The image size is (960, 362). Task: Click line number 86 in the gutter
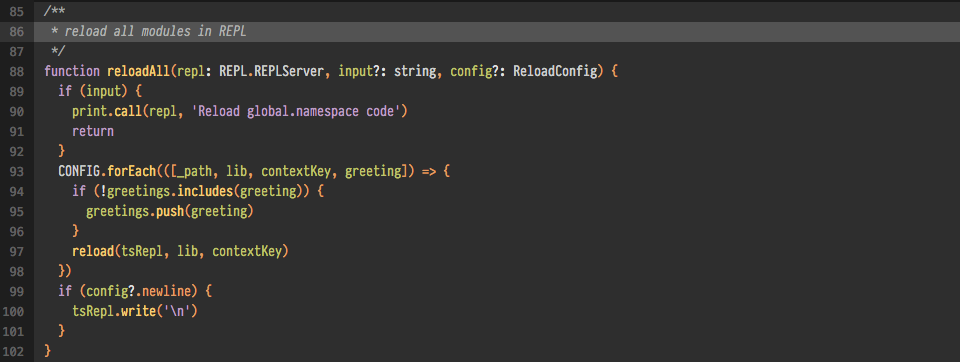[x=17, y=31]
